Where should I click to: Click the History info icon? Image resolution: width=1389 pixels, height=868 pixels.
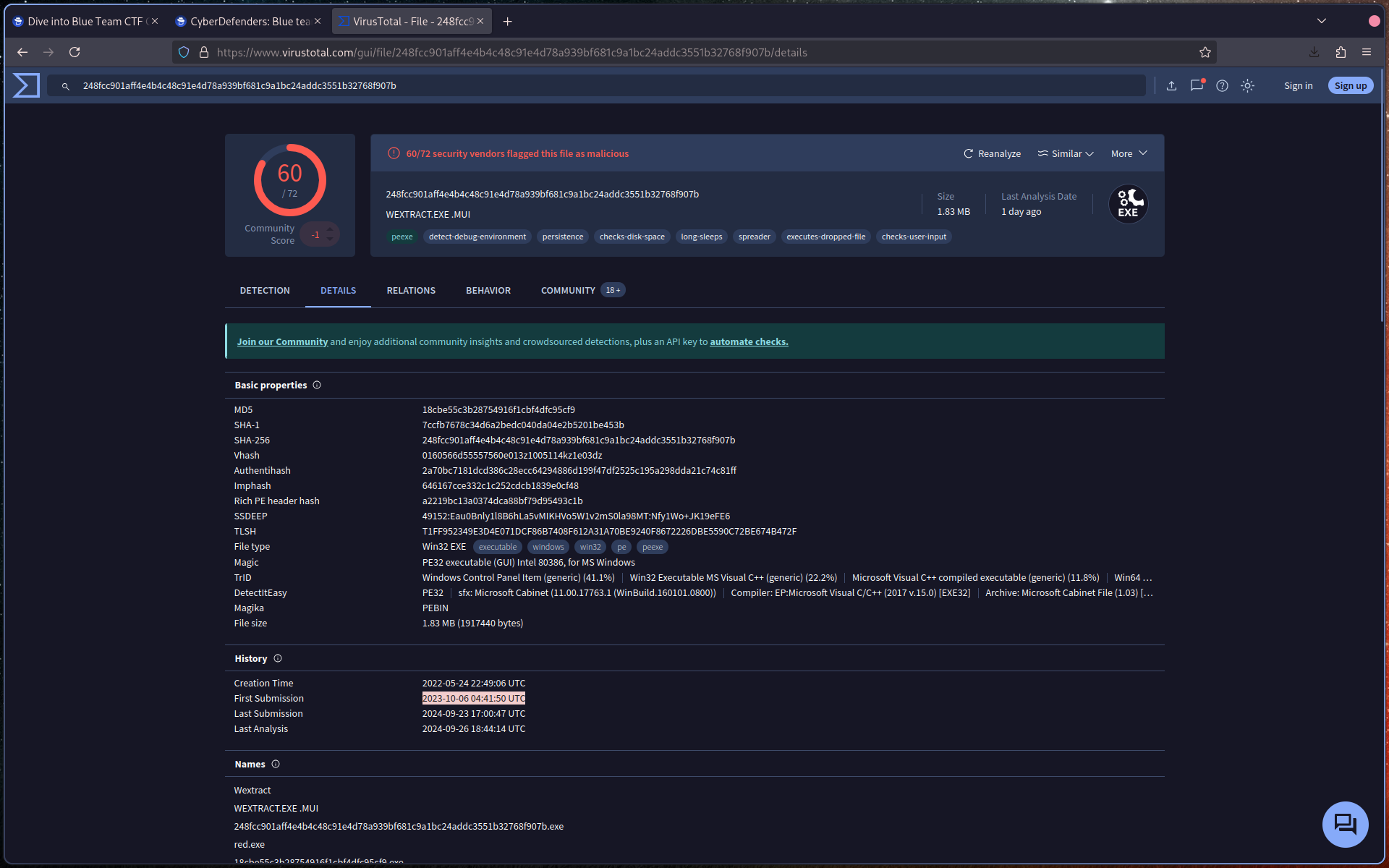pyautogui.click(x=278, y=658)
